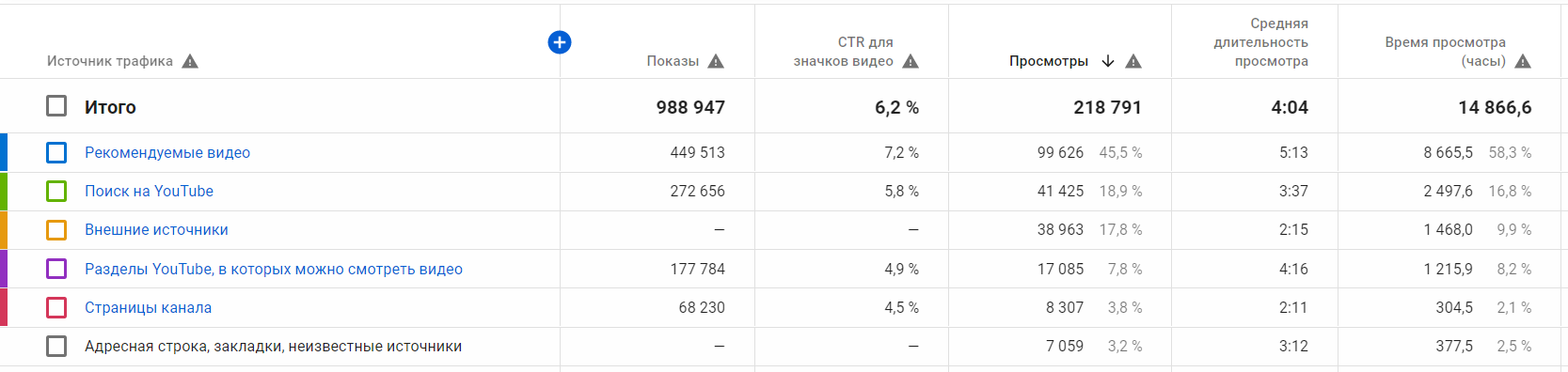Open Разделы YouTube, в которых можно смотреть видео

coord(274,269)
